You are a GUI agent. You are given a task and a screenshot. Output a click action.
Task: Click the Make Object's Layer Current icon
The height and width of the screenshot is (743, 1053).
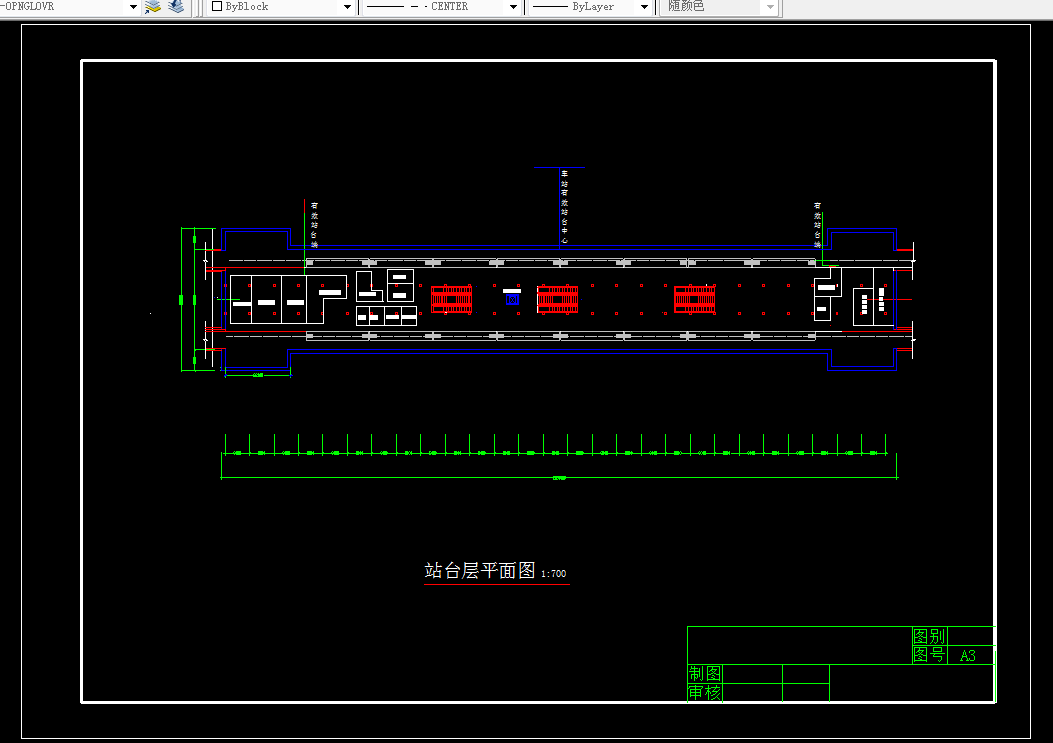[x=153, y=7]
